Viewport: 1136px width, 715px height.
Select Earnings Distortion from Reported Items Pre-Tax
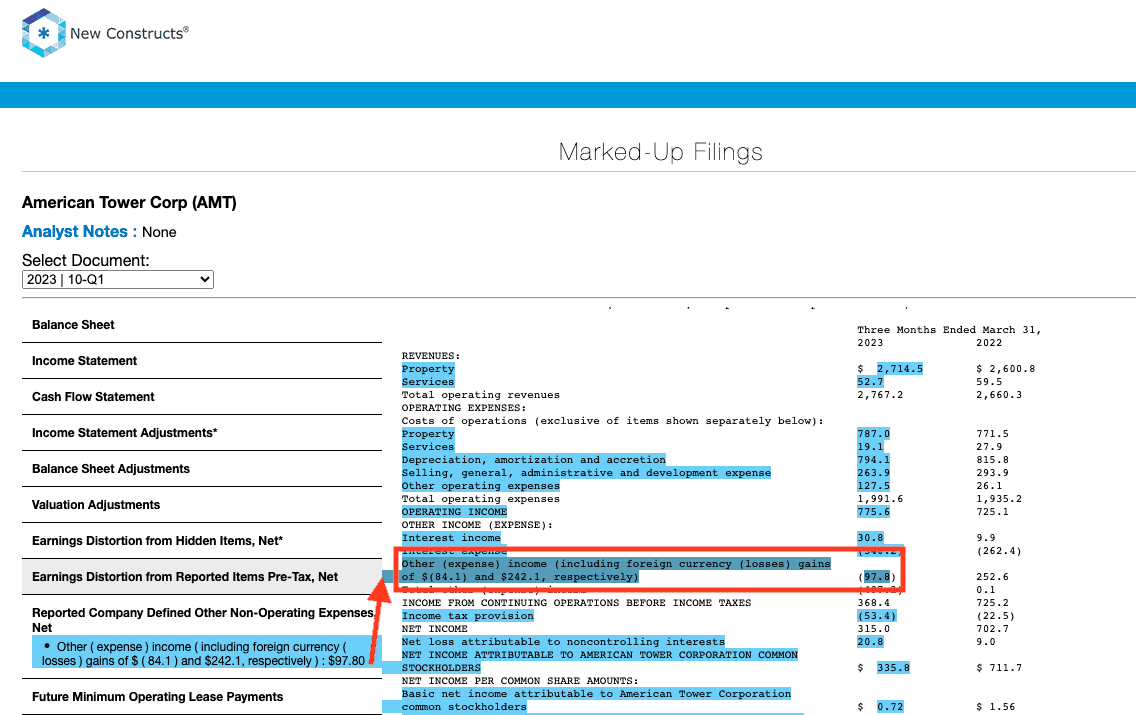point(185,577)
